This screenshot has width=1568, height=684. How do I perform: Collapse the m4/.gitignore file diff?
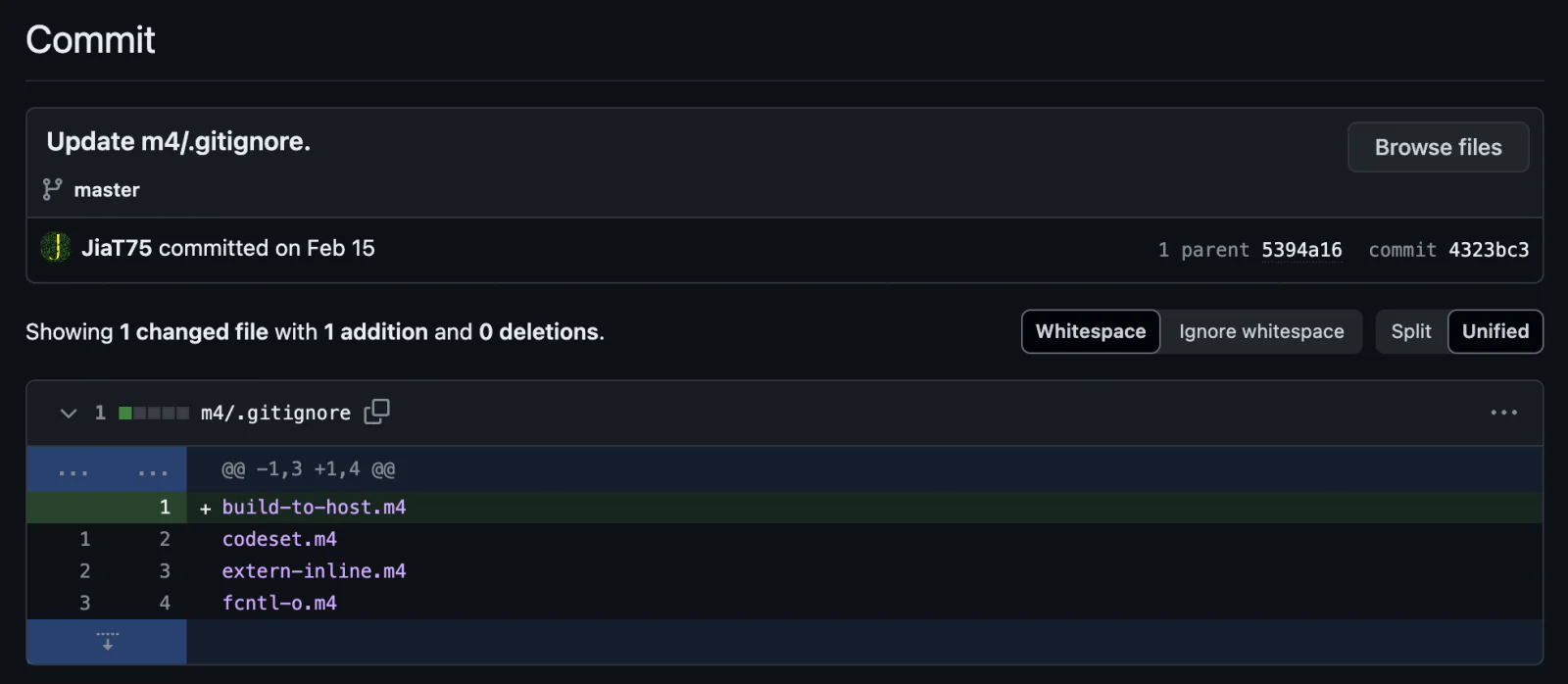pyautogui.click(x=69, y=413)
